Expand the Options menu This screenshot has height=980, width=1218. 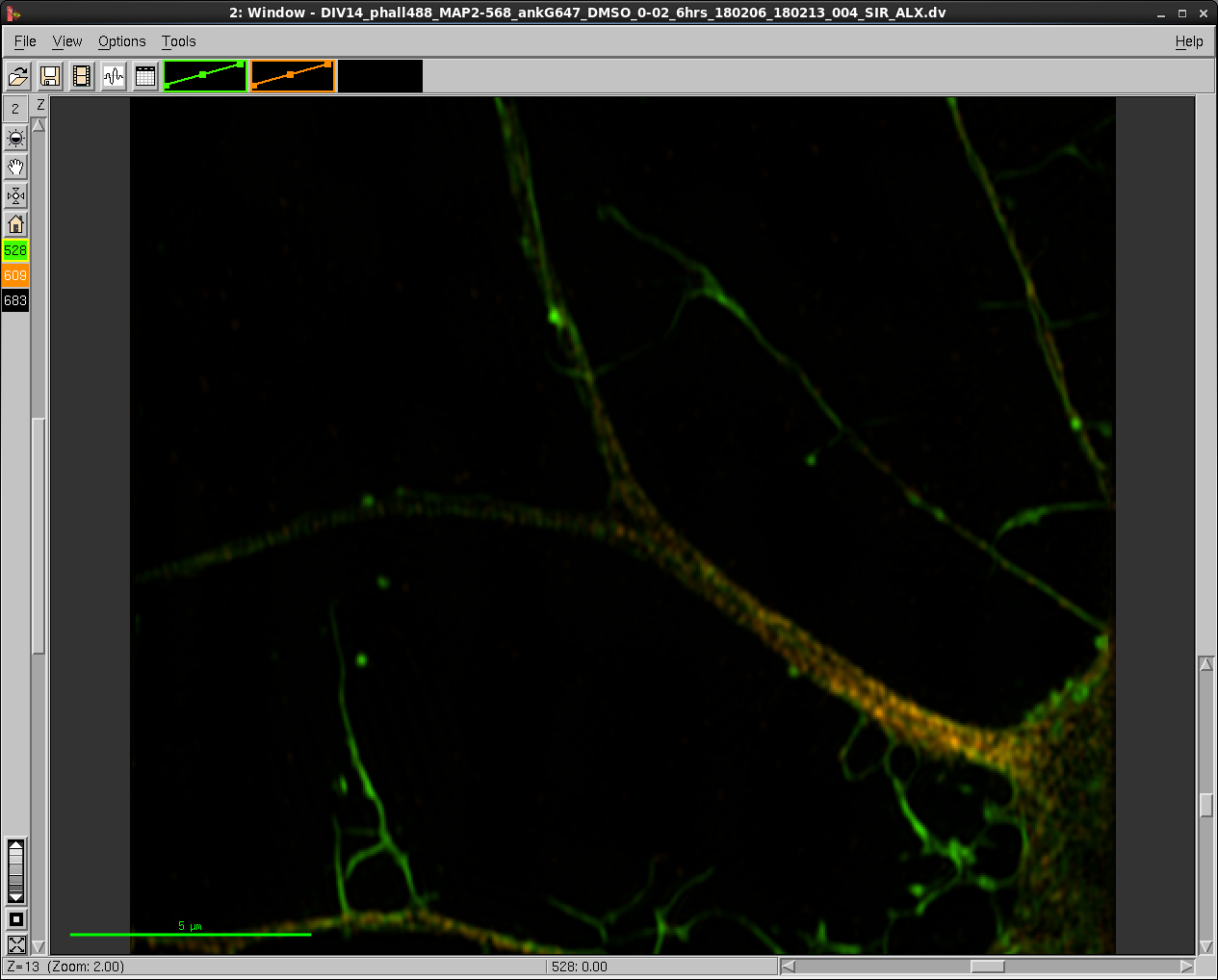point(121,41)
